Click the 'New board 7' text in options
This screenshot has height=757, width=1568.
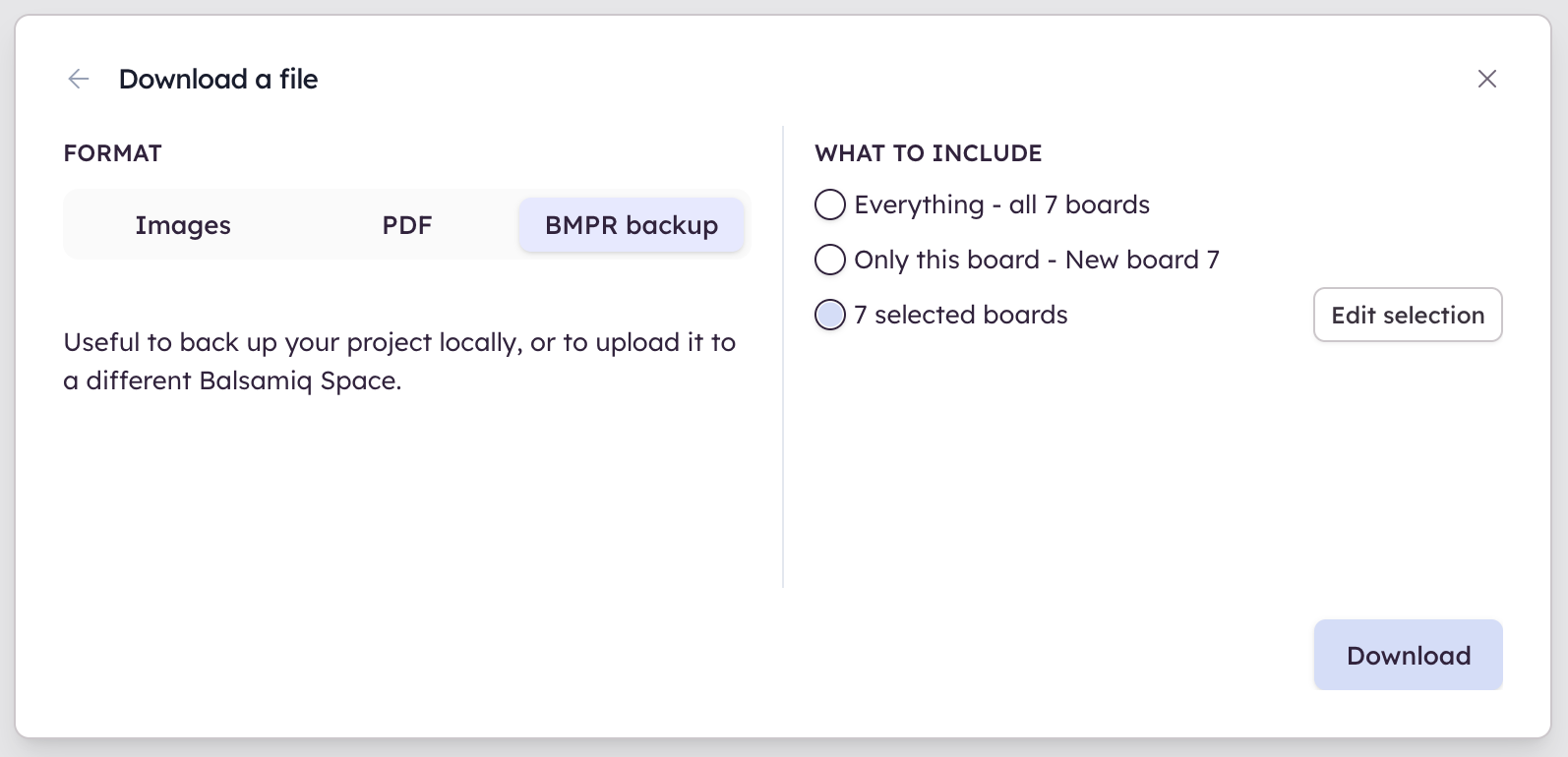point(1142,260)
